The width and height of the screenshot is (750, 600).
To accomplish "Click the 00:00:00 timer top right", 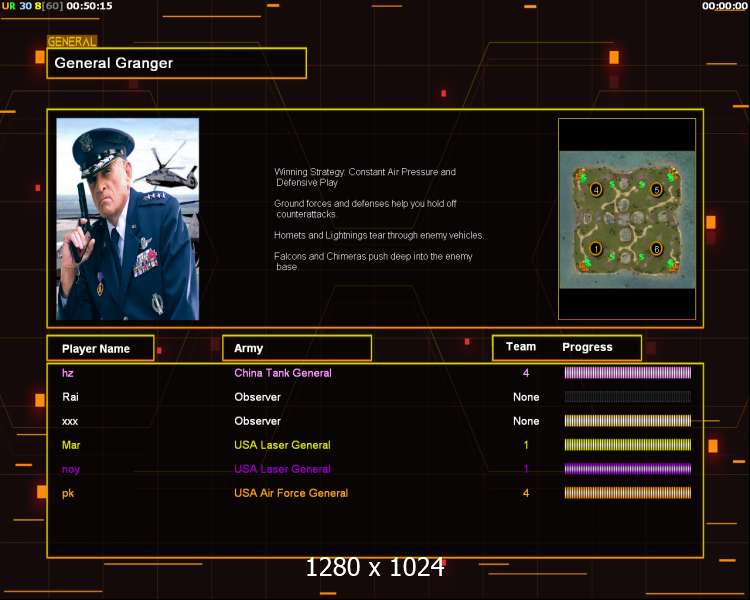I will [725, 6].
